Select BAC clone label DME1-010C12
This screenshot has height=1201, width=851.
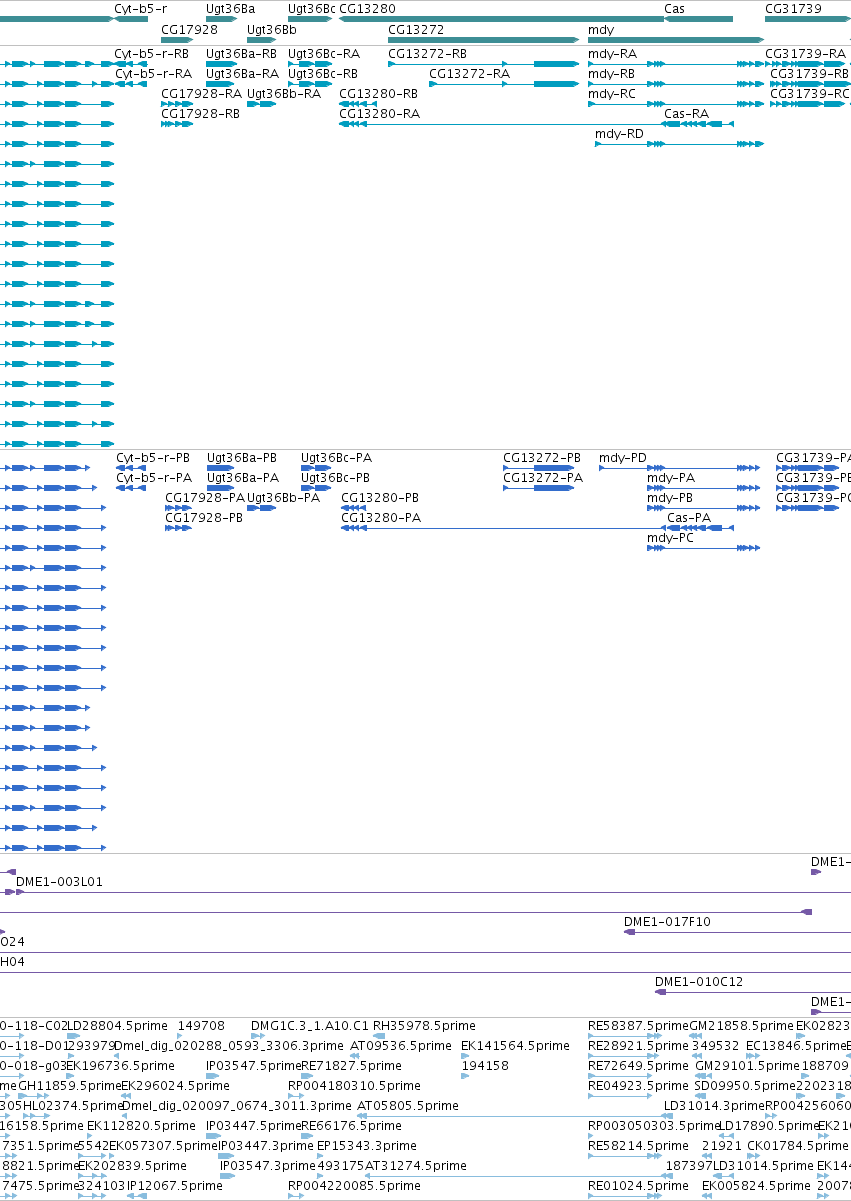coord(699,981)
